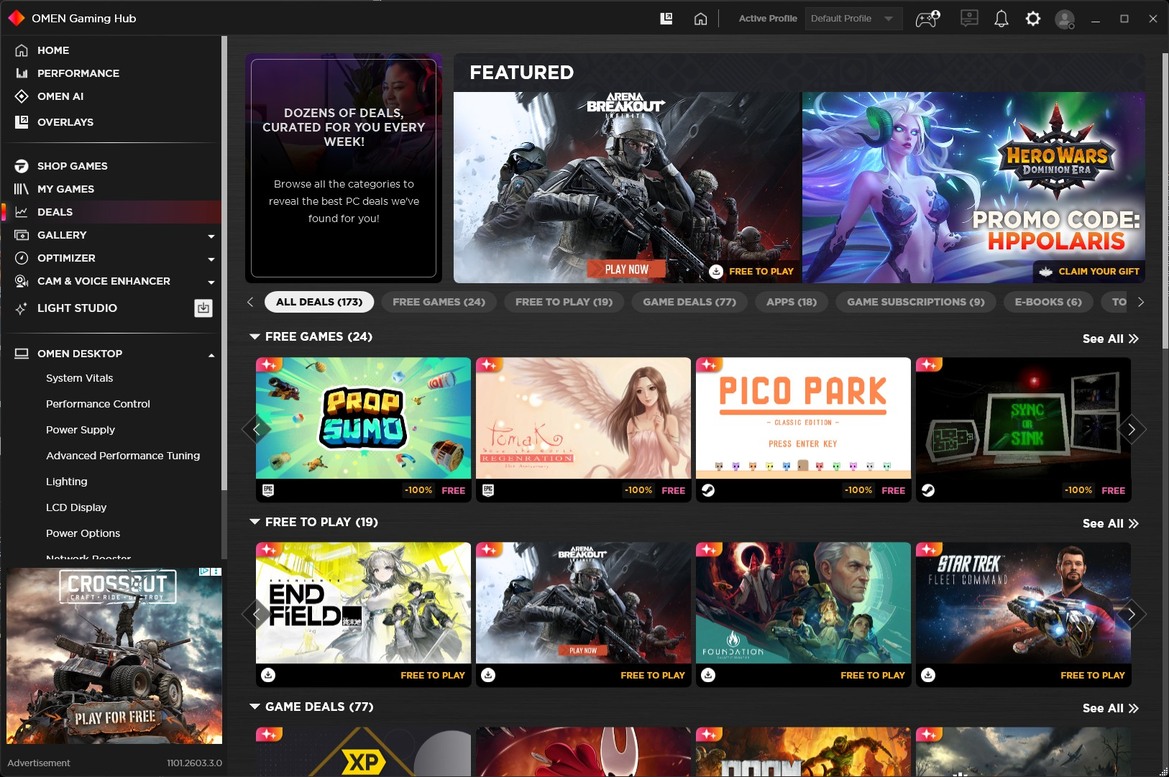The height and width of the screenshot is (777, 1169).
Task: Open Power Options
Action: pos(83,533)
